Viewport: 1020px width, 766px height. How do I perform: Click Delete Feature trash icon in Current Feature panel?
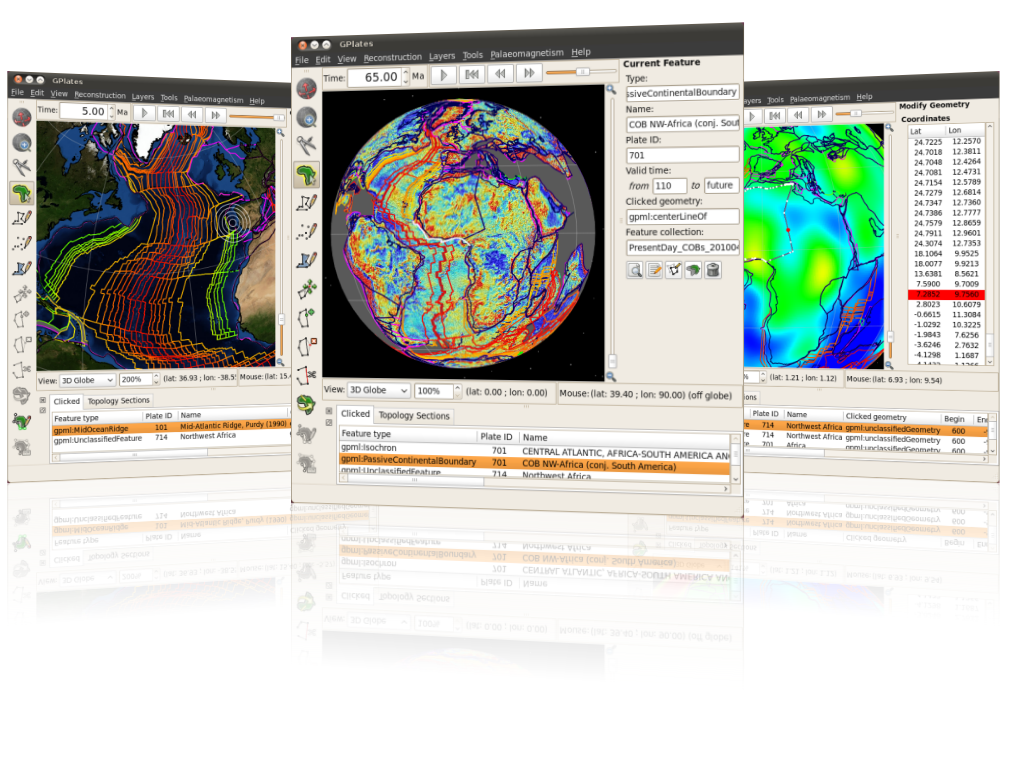[x=713, y=270]
